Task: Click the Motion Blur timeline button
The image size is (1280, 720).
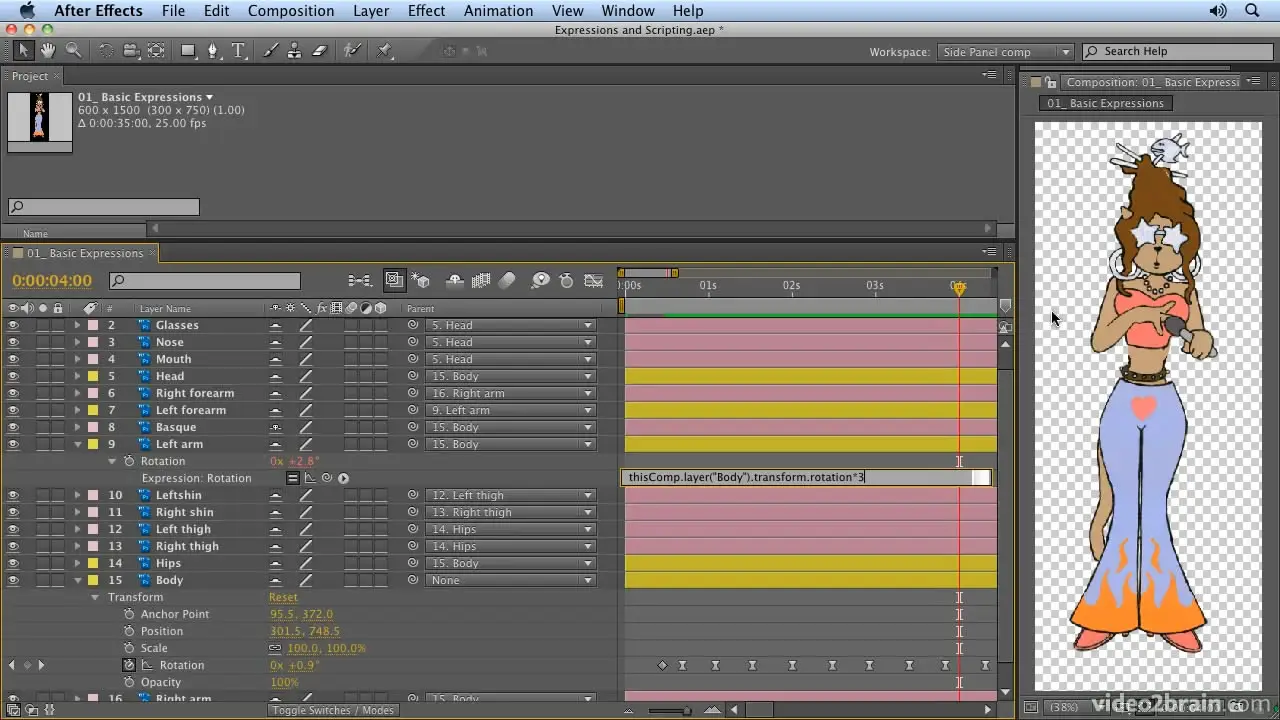Action: tap(507, 281)
